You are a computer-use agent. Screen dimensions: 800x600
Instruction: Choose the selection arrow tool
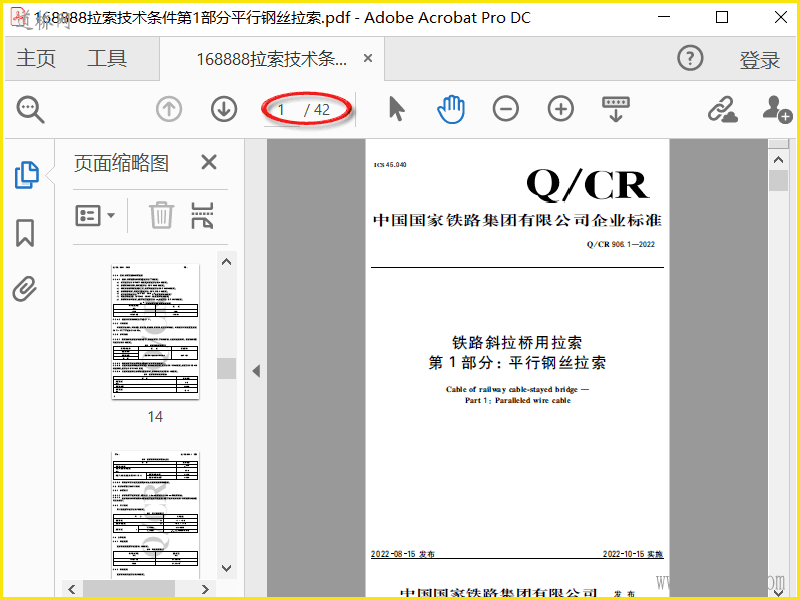tap(396, 109)
